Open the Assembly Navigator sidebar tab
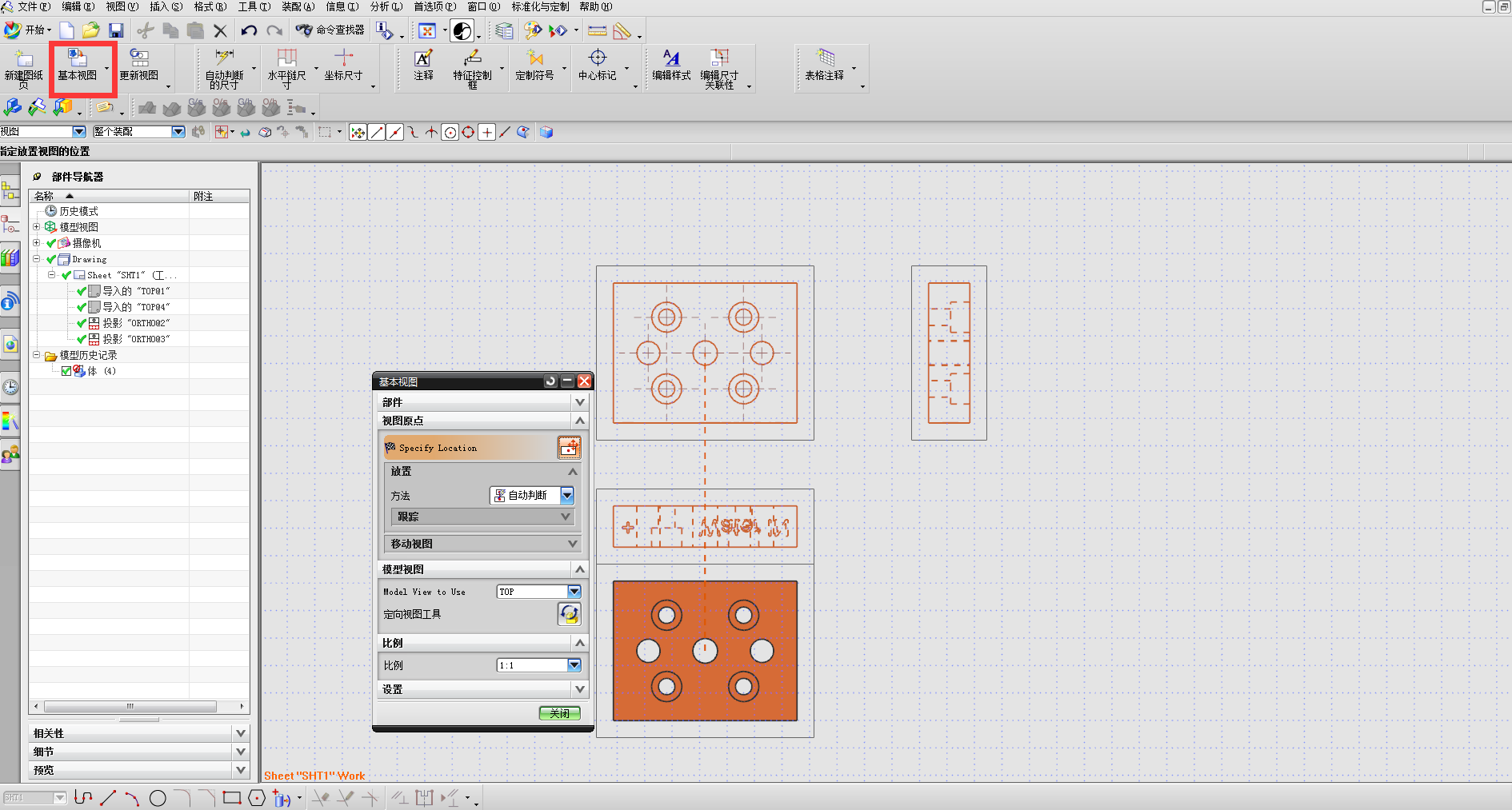 (x=10, y=192)
